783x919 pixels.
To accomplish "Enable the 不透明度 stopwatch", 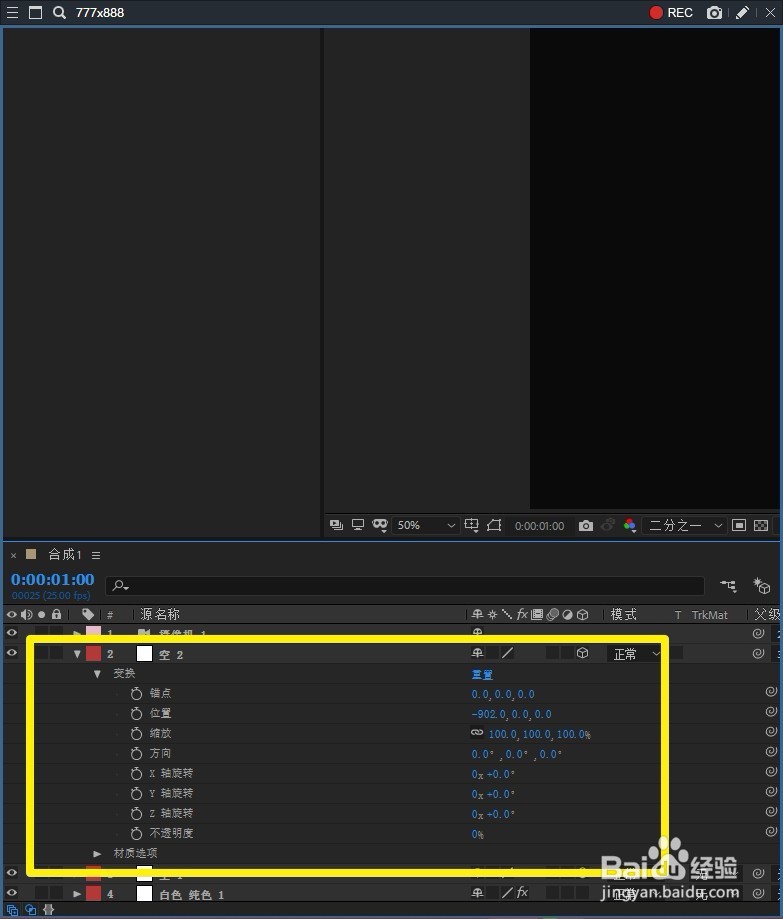I will (136, 833).
